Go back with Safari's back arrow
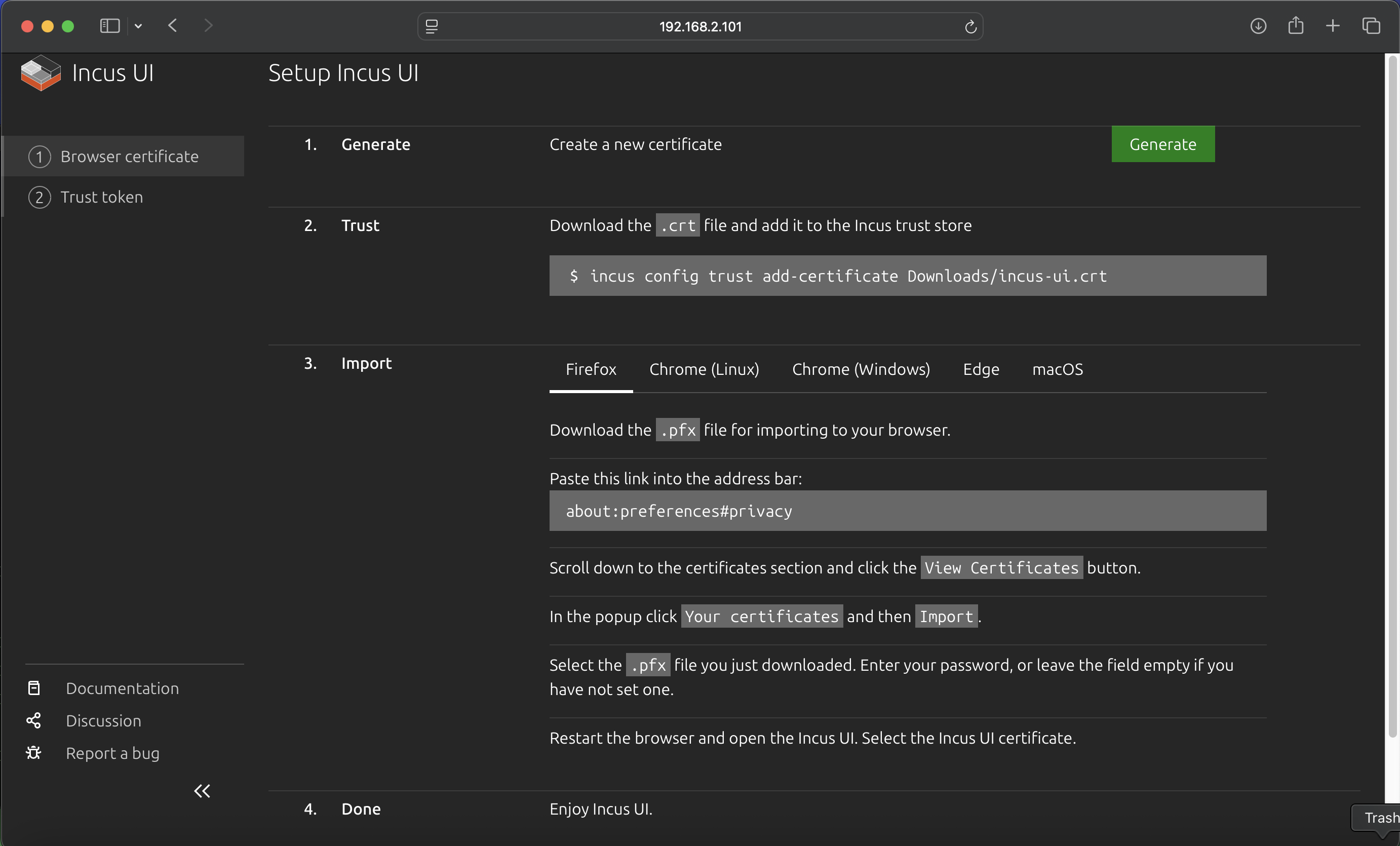 tap(173, 25)
